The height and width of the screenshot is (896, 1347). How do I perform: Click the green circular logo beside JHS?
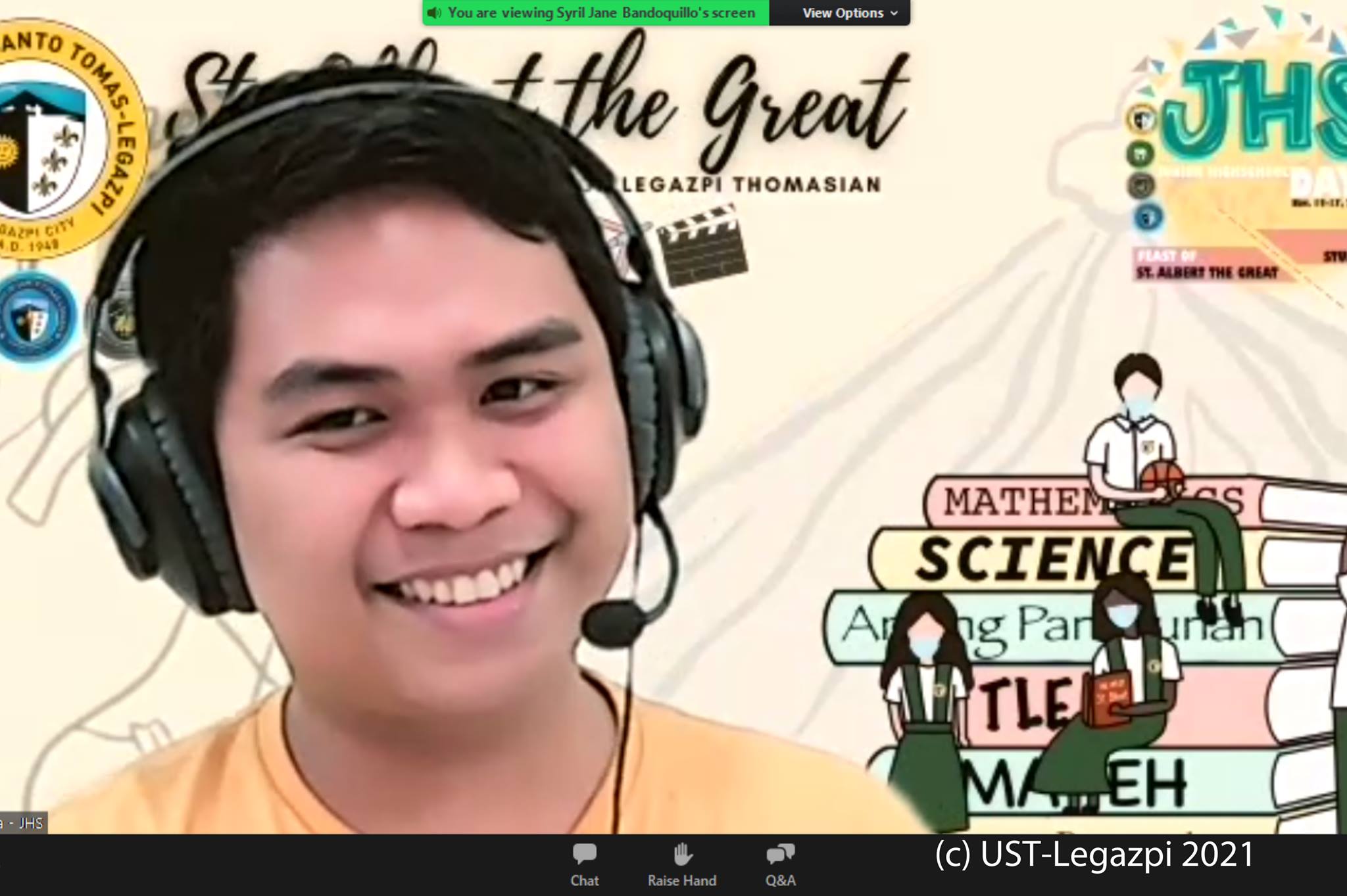1141,154
